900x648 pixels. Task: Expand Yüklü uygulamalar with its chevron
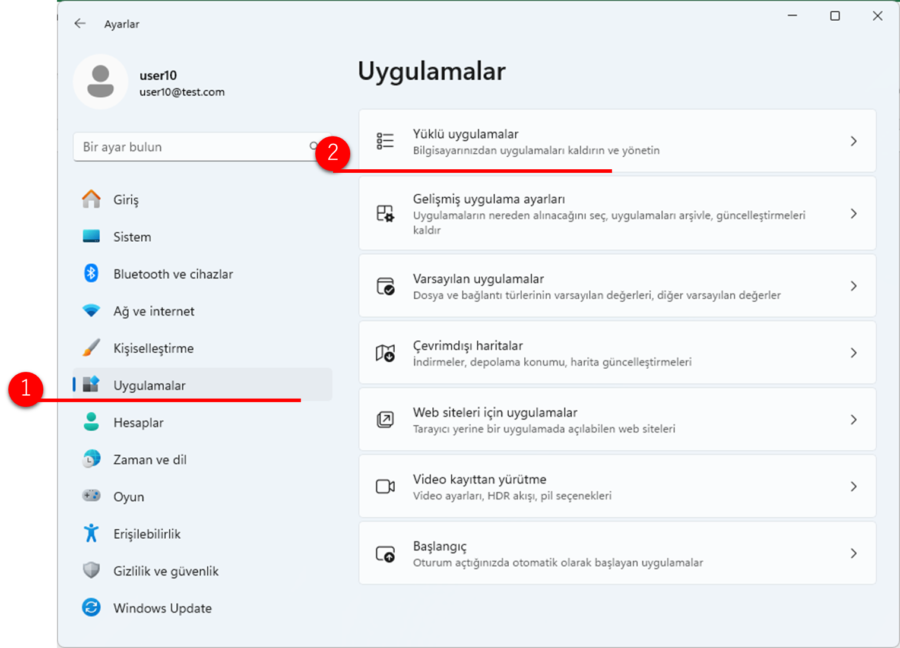(854, 141)
